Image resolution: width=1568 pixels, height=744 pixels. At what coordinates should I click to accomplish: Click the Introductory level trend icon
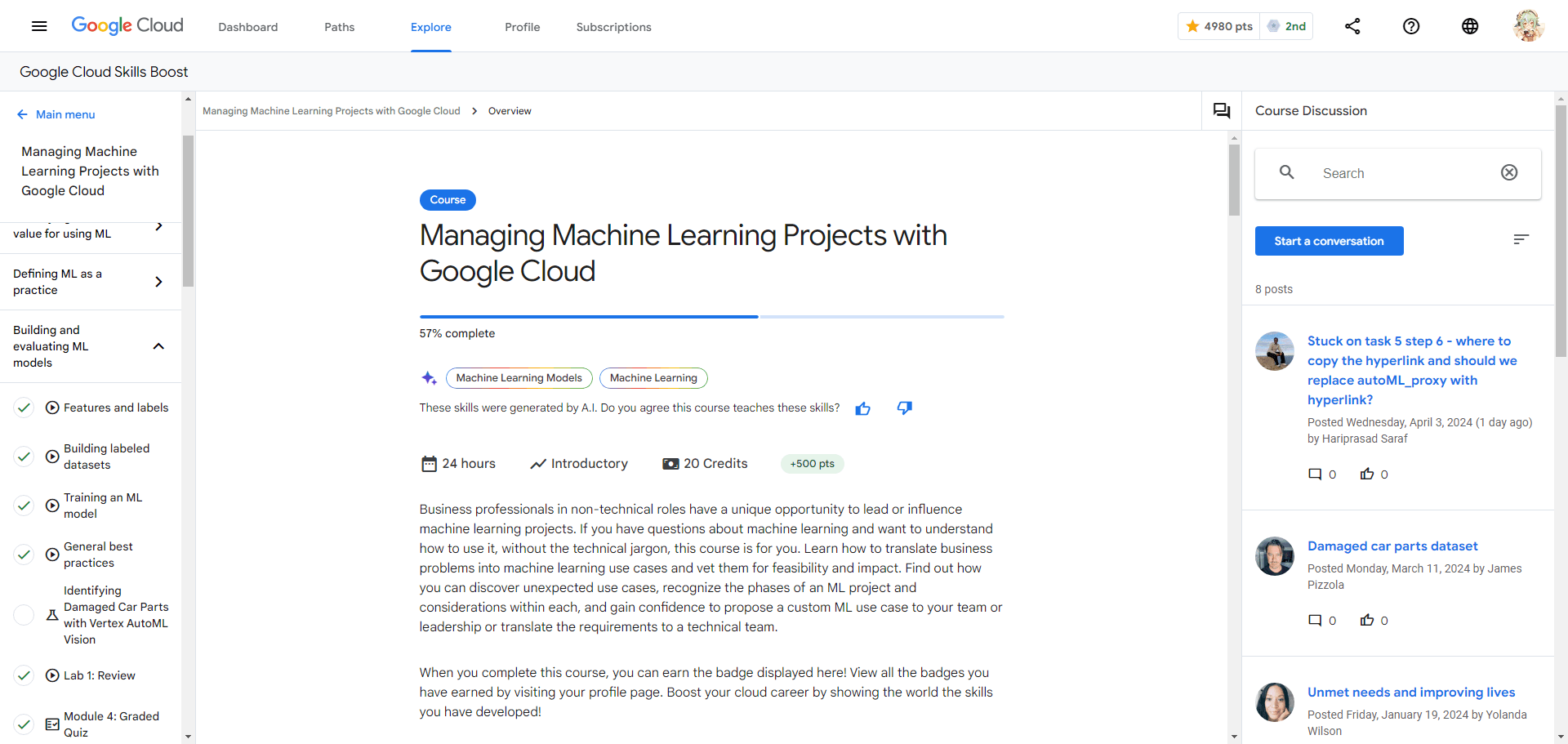538,464
